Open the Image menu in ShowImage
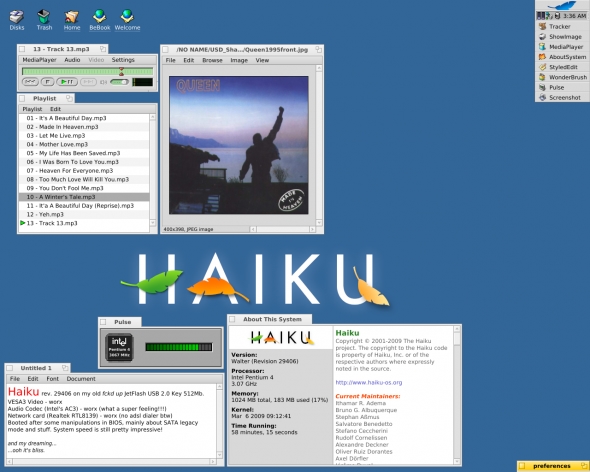 coord(239,60)
